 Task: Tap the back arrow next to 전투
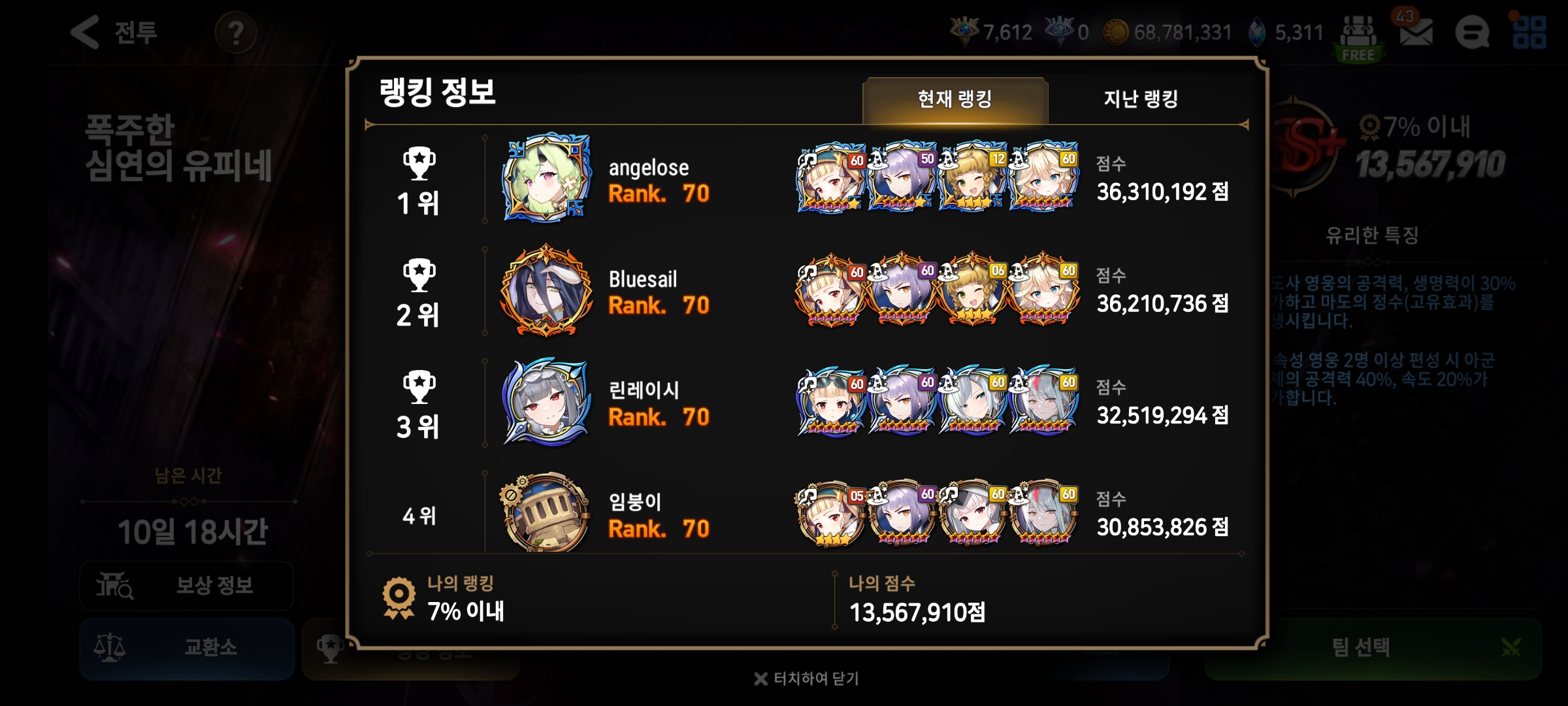86,31
